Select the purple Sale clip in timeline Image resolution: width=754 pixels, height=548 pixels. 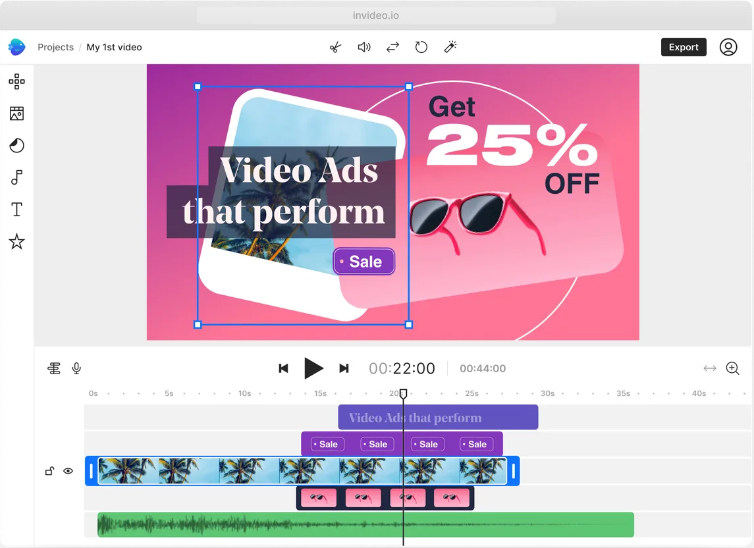(x=402, y=444)
